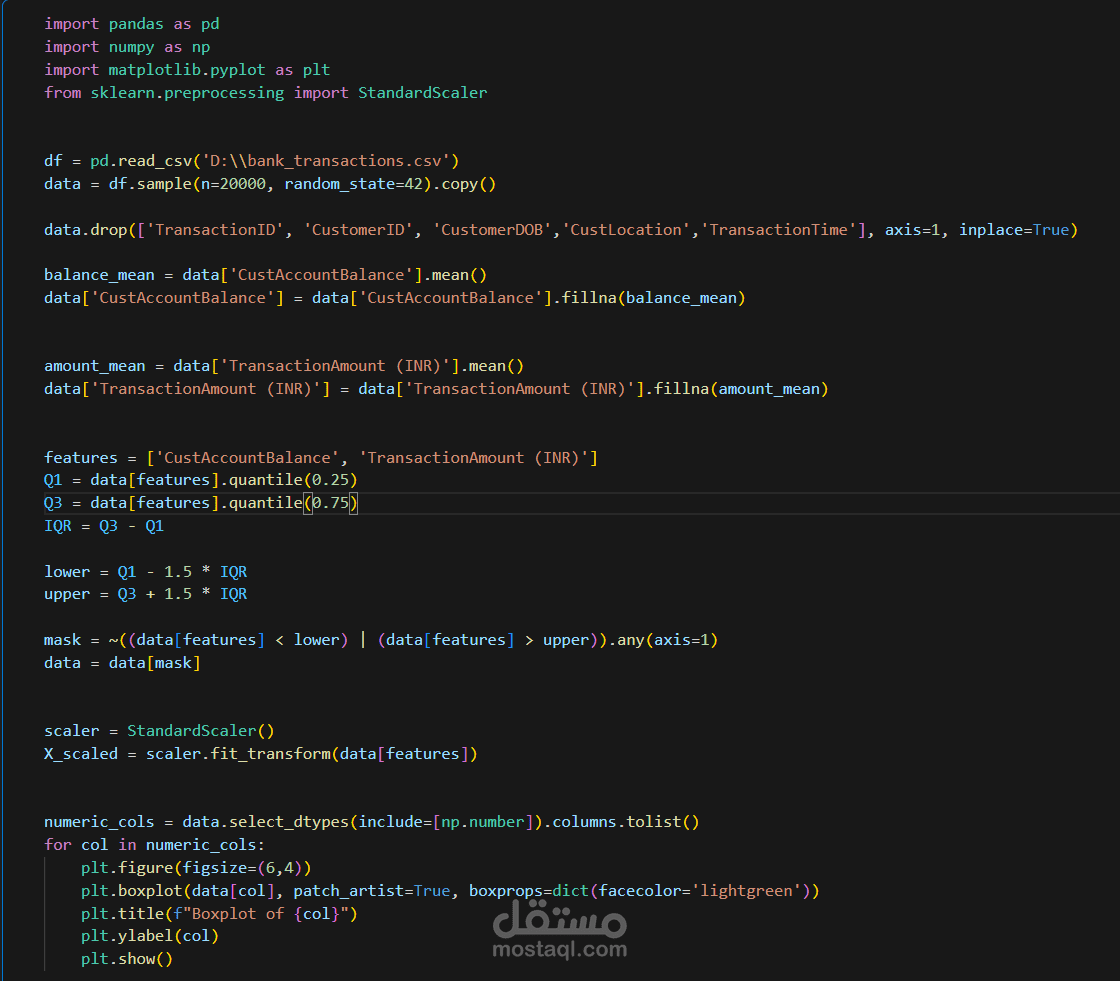1120x981 pixels.
Task: Click the 'balance_mean =' assignment line
Action: pyautogui.click(x=266, y=275)
